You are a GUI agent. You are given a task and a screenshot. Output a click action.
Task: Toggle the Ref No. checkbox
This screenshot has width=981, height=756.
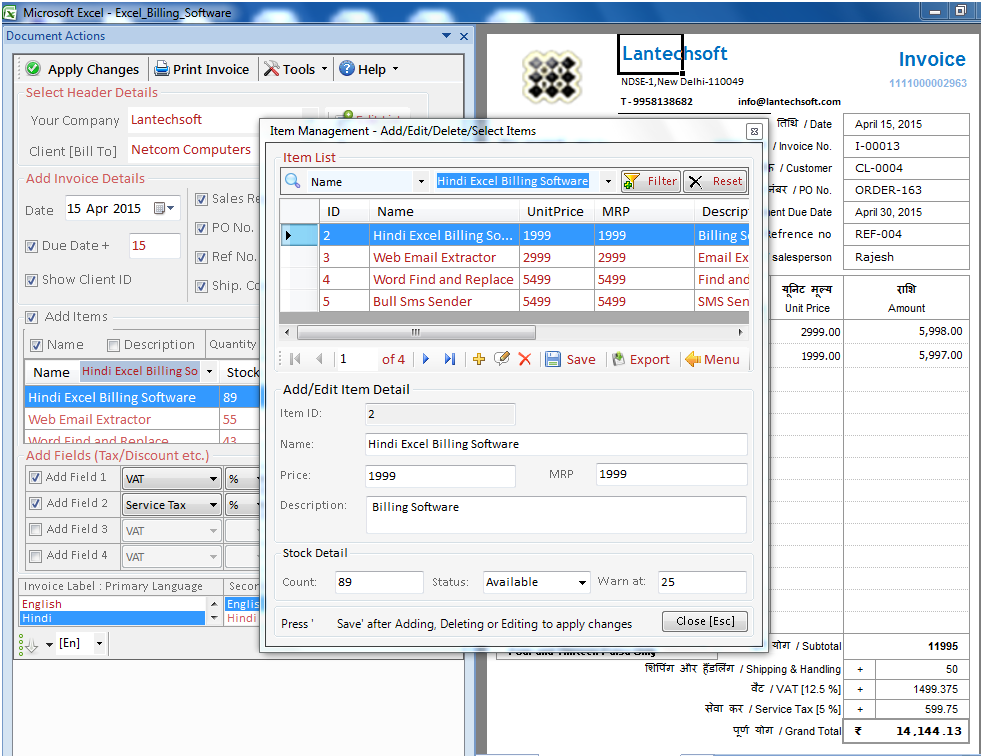click(x=201, y=257)
